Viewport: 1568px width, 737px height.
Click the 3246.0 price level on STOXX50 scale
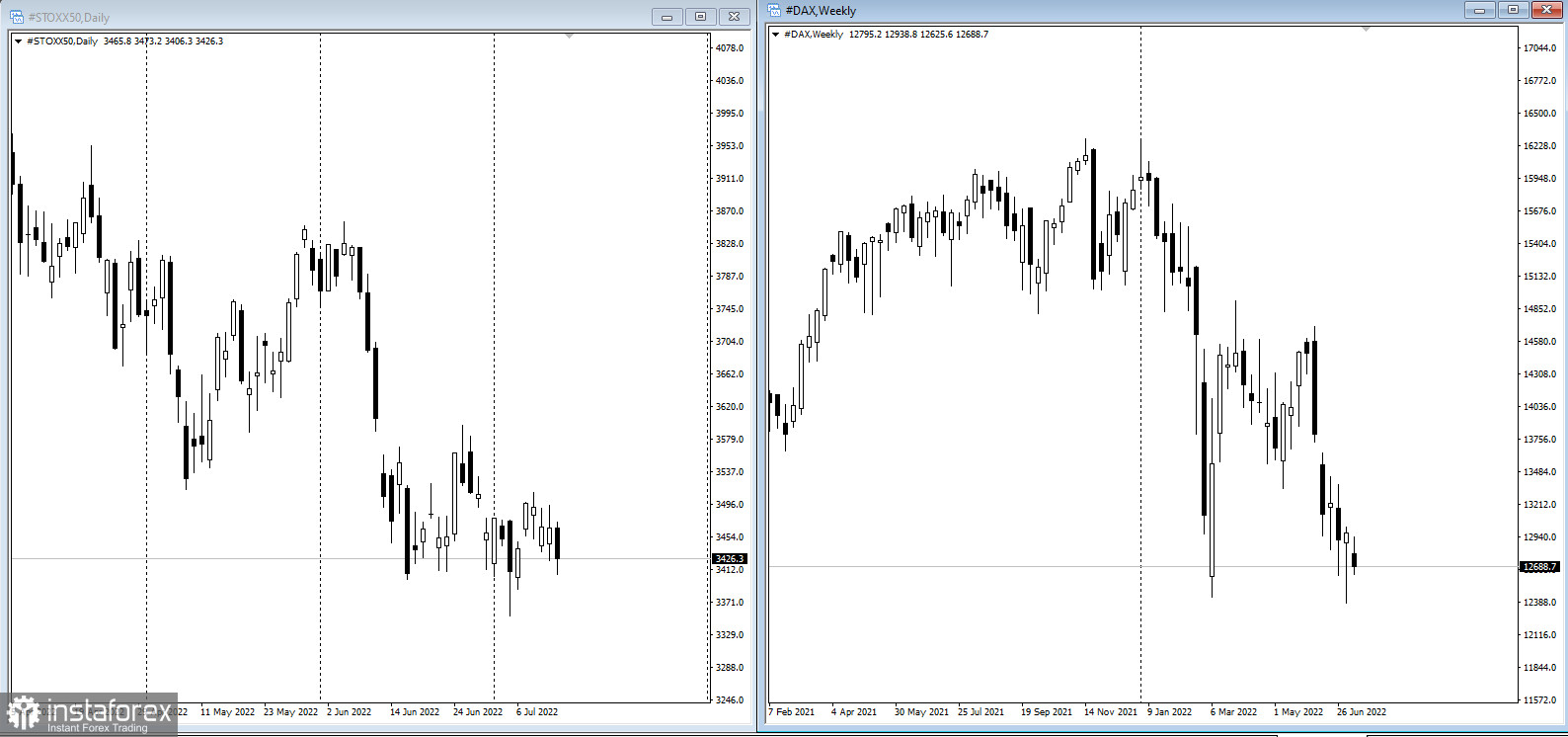[x=730, y=700]
